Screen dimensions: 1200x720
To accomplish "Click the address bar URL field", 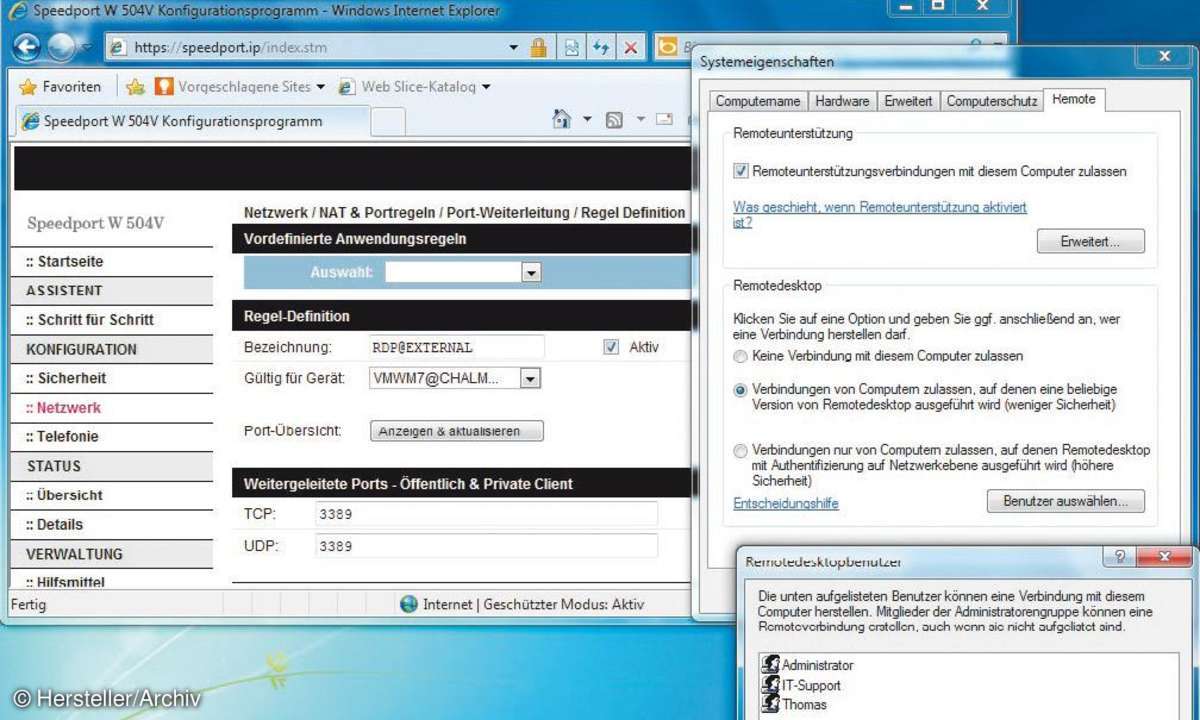I will point(310,47).
